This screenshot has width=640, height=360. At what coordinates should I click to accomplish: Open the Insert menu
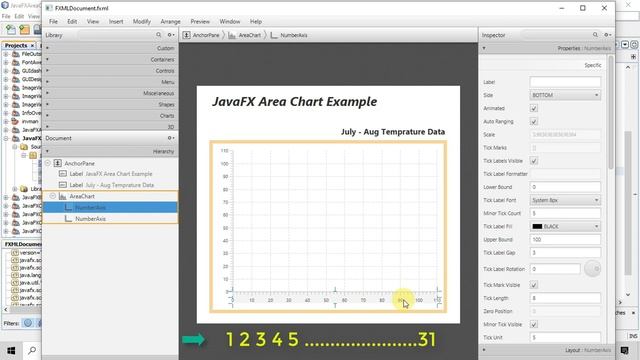(x=116, y=22)
